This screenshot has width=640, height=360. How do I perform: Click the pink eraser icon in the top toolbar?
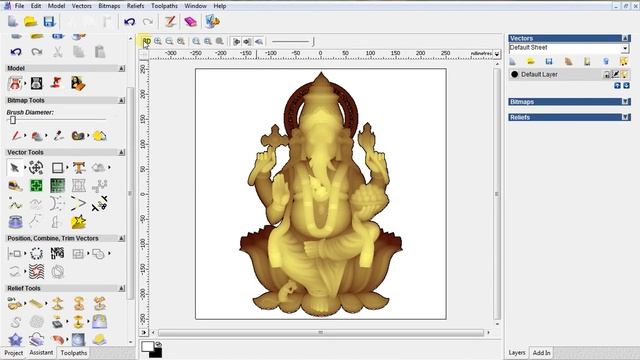click(x=190, y=21)
